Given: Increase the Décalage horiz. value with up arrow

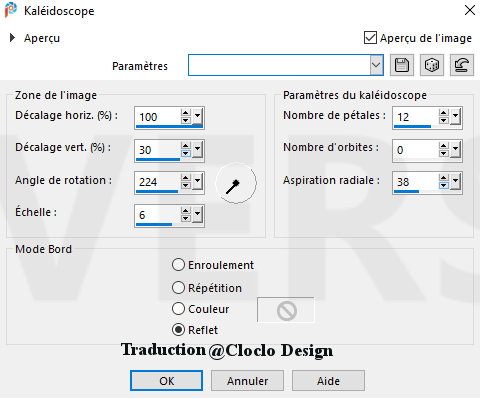Looking at the screenshot, I should pyautogui.click(x=186, y=113).
